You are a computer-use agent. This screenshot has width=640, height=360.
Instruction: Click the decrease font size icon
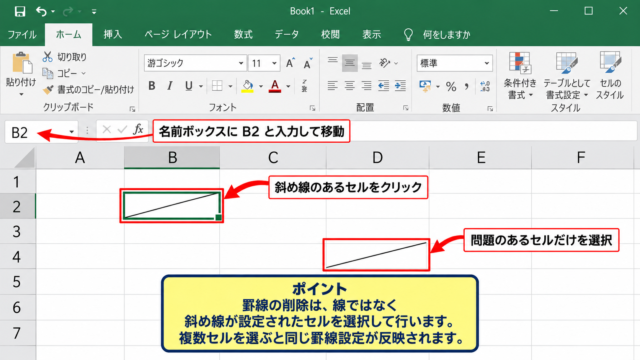308,63
